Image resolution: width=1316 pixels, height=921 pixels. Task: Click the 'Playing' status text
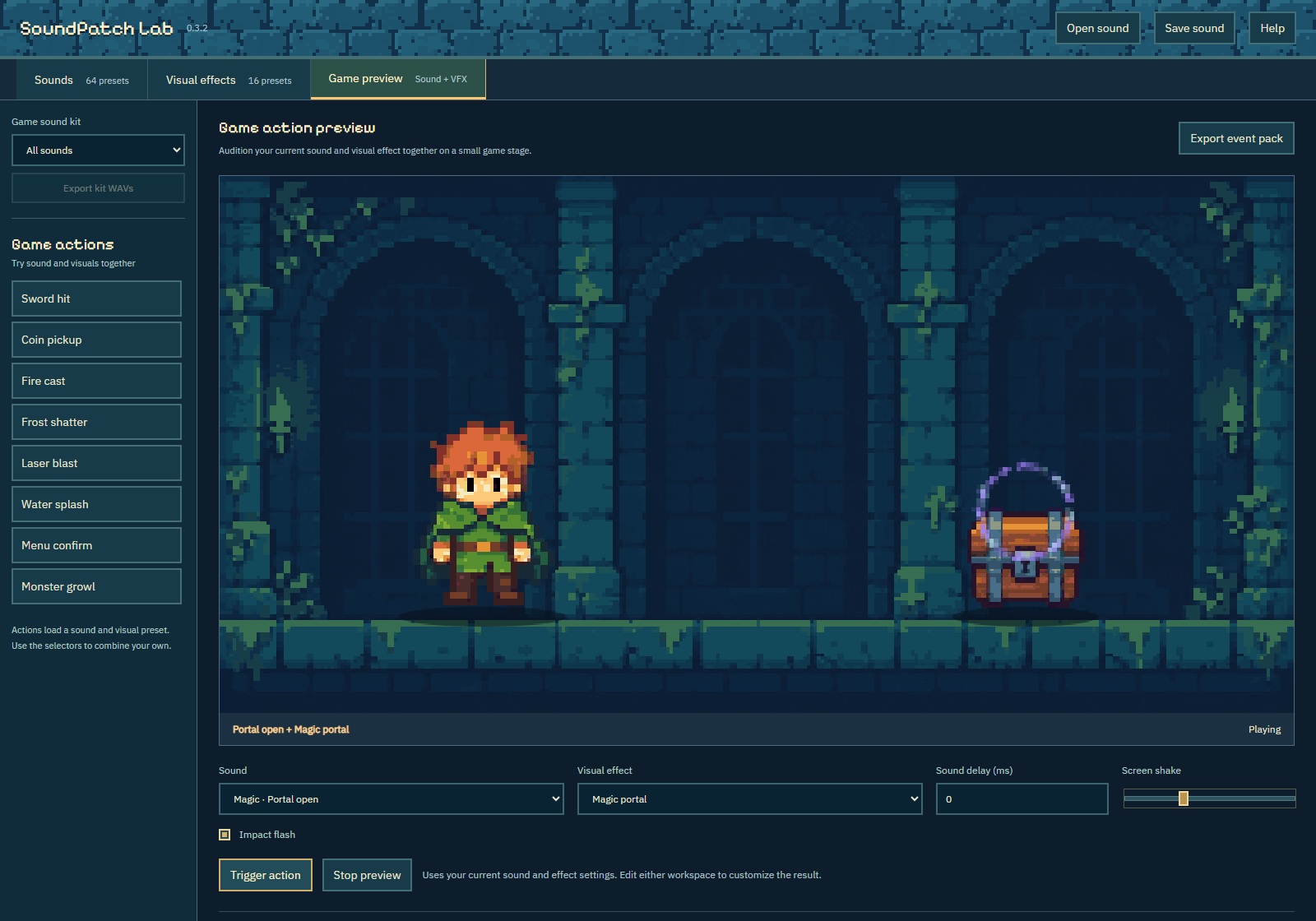pyautogui.click(x=1264, y=729)
